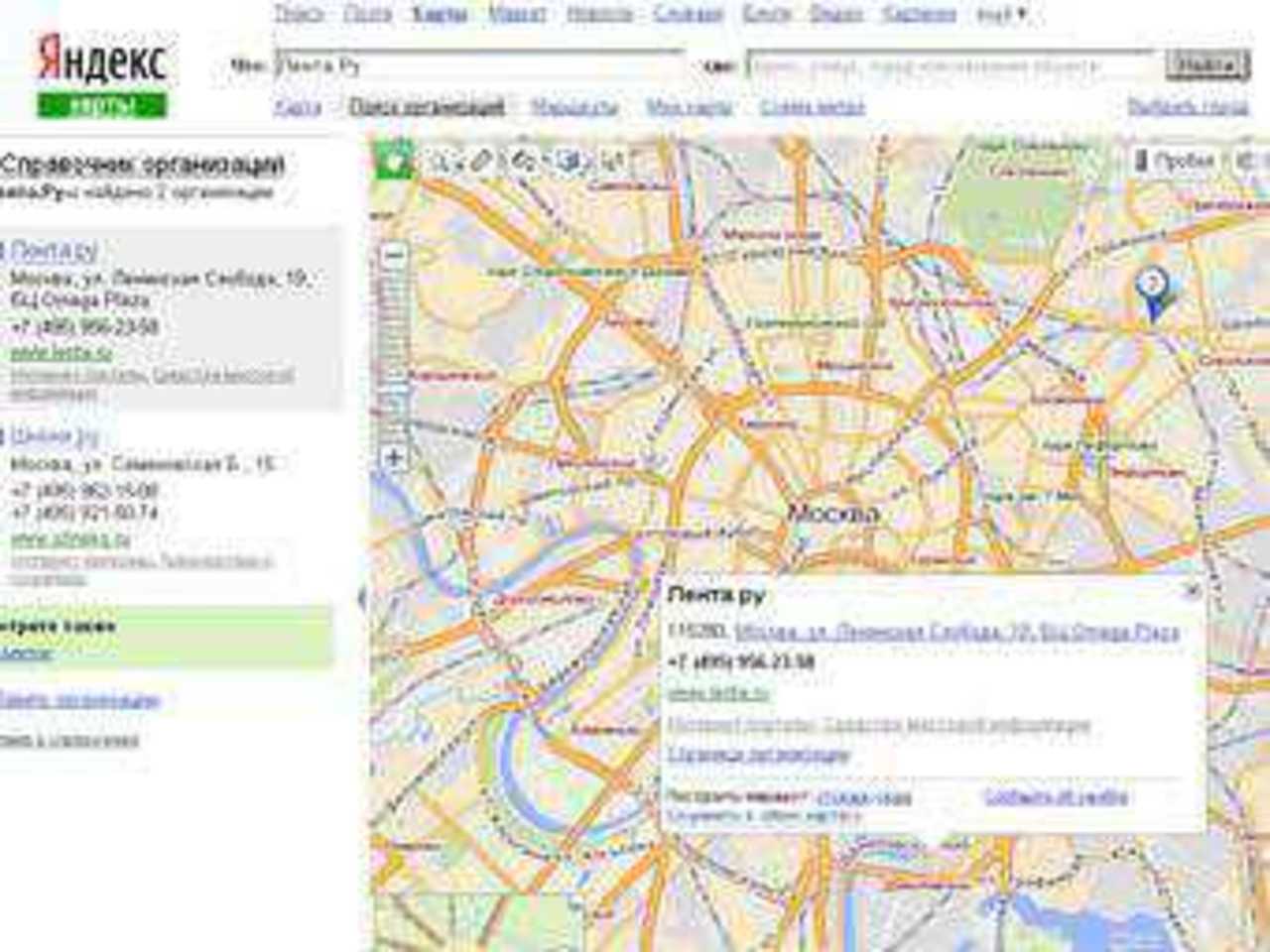Click the Справочник организаций heading
This screenshot has width=1270, height=952.
click(143, 164)
